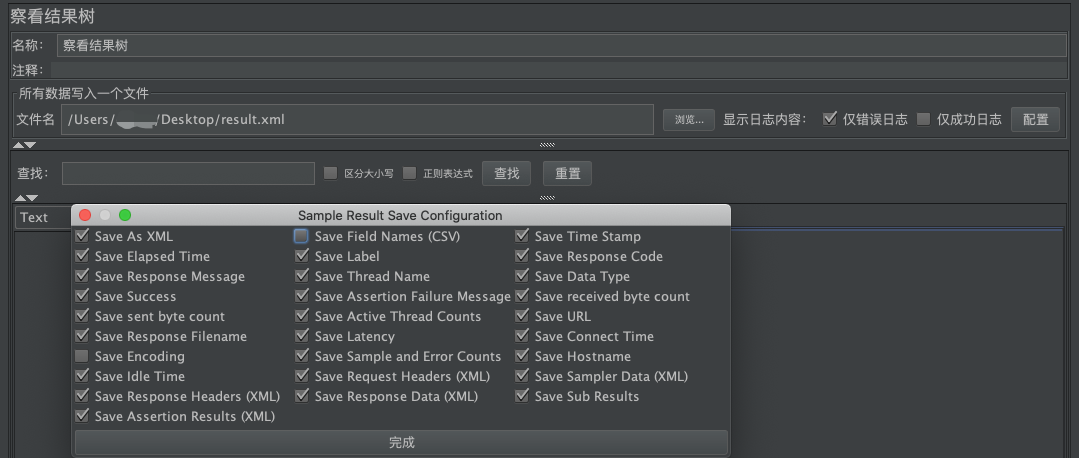
Task: Toggle Save Thread Name checkbox
Action: [301, 276]
